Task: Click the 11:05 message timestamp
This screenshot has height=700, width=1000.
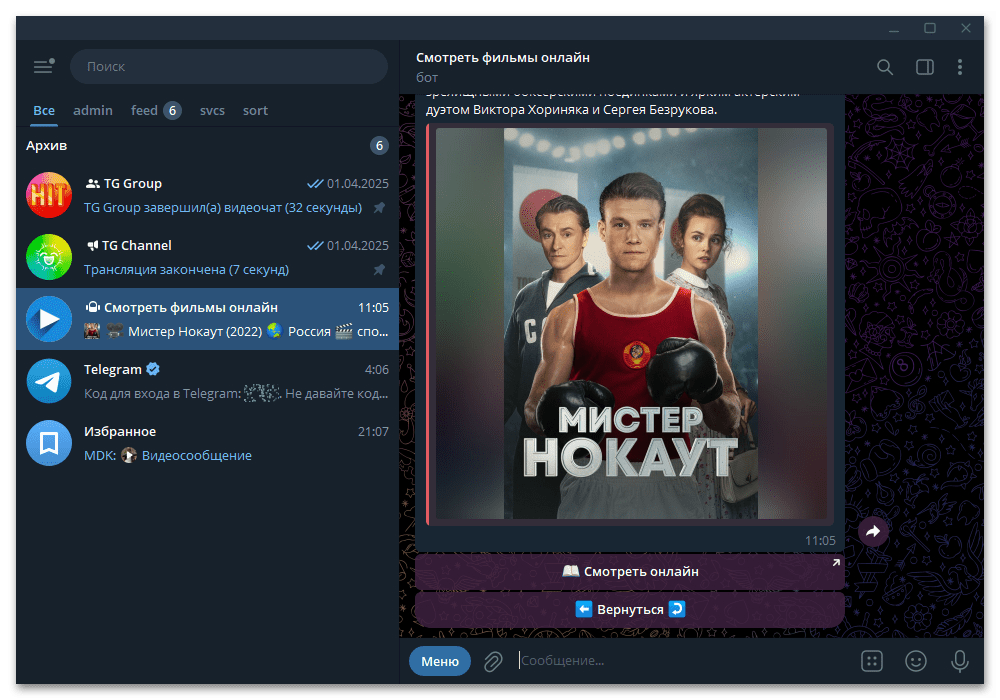Action: 820,541
